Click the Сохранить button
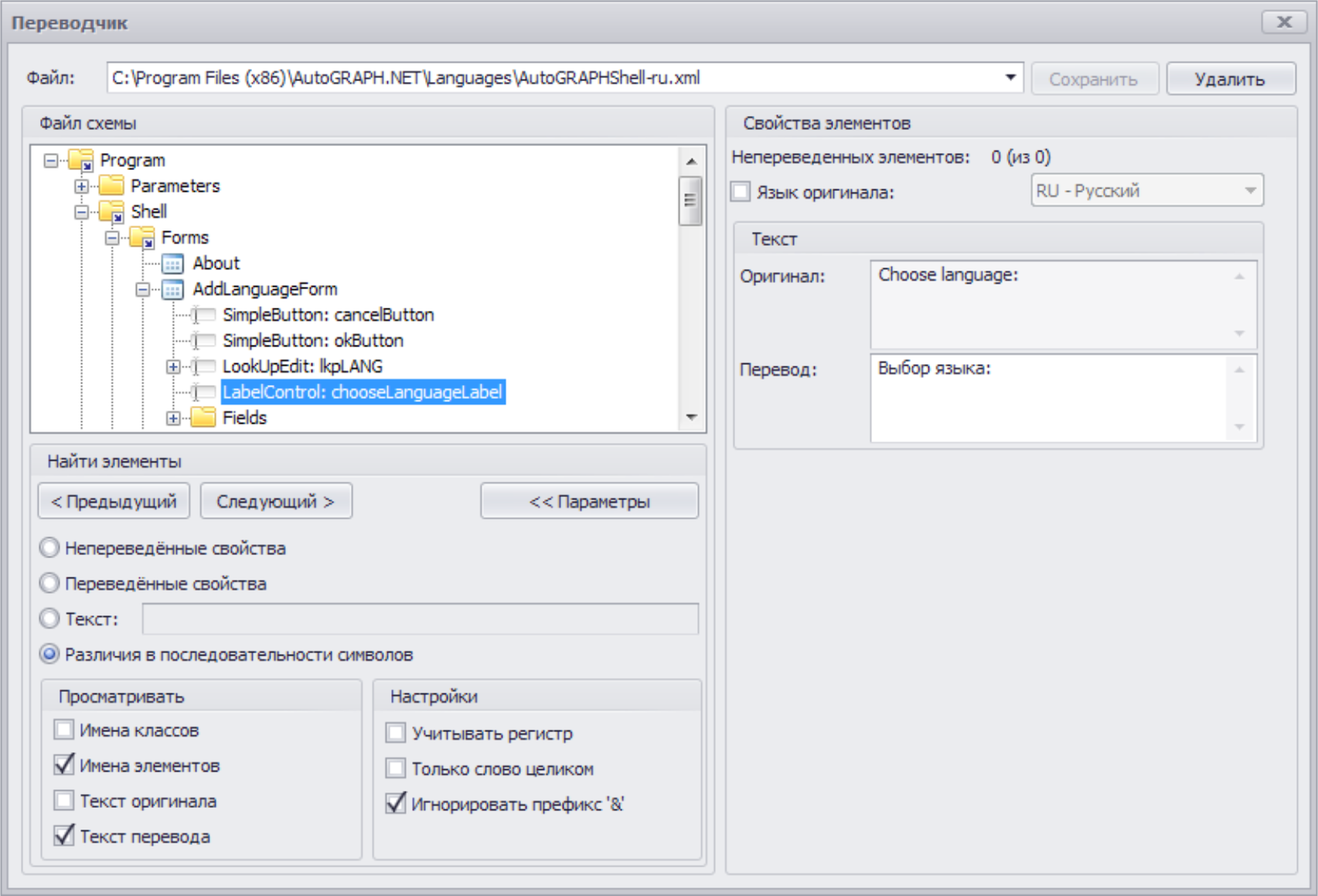 [1094, 79]
